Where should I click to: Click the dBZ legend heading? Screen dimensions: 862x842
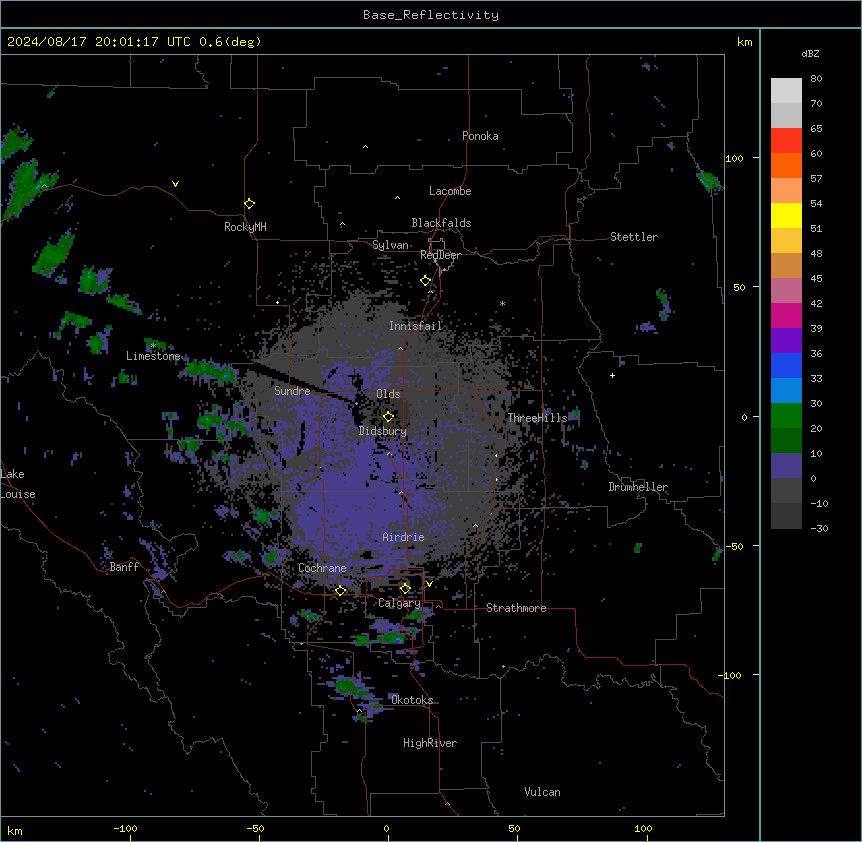coord(810,54)
